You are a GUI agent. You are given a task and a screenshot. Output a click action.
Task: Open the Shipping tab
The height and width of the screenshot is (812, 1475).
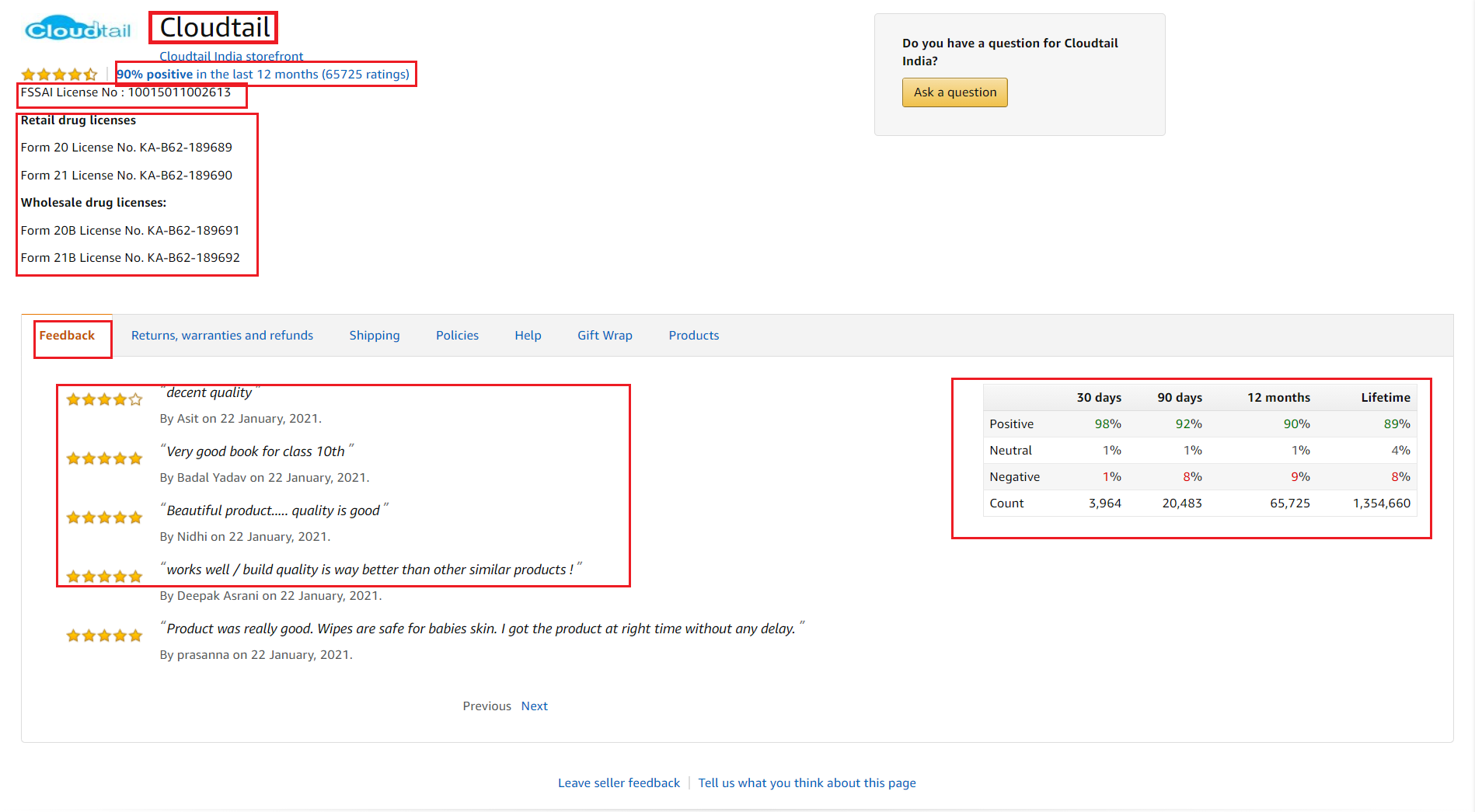(x=375, y=336)
